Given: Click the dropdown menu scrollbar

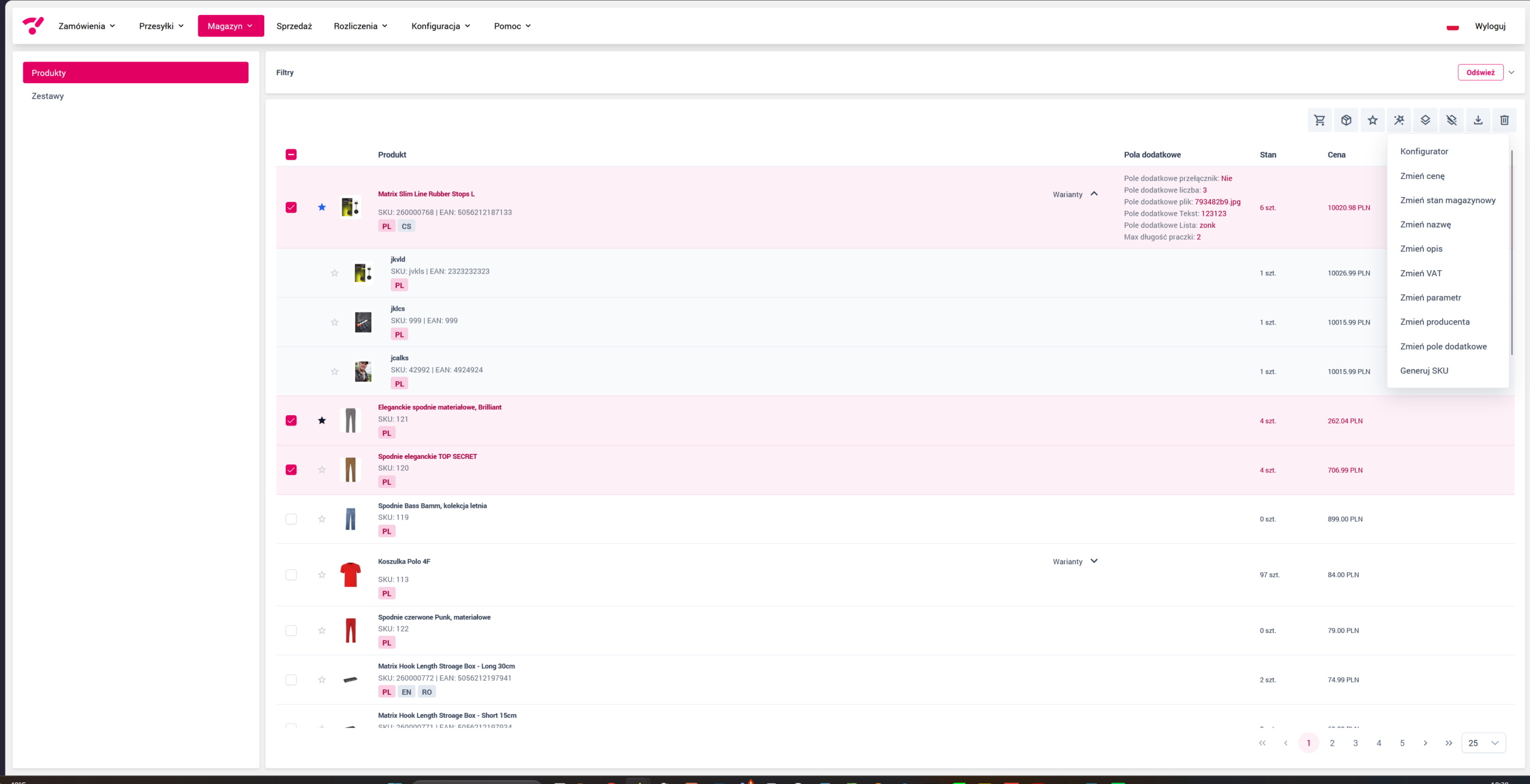Looking at the screenshot, I should [x=1511, y=252].
